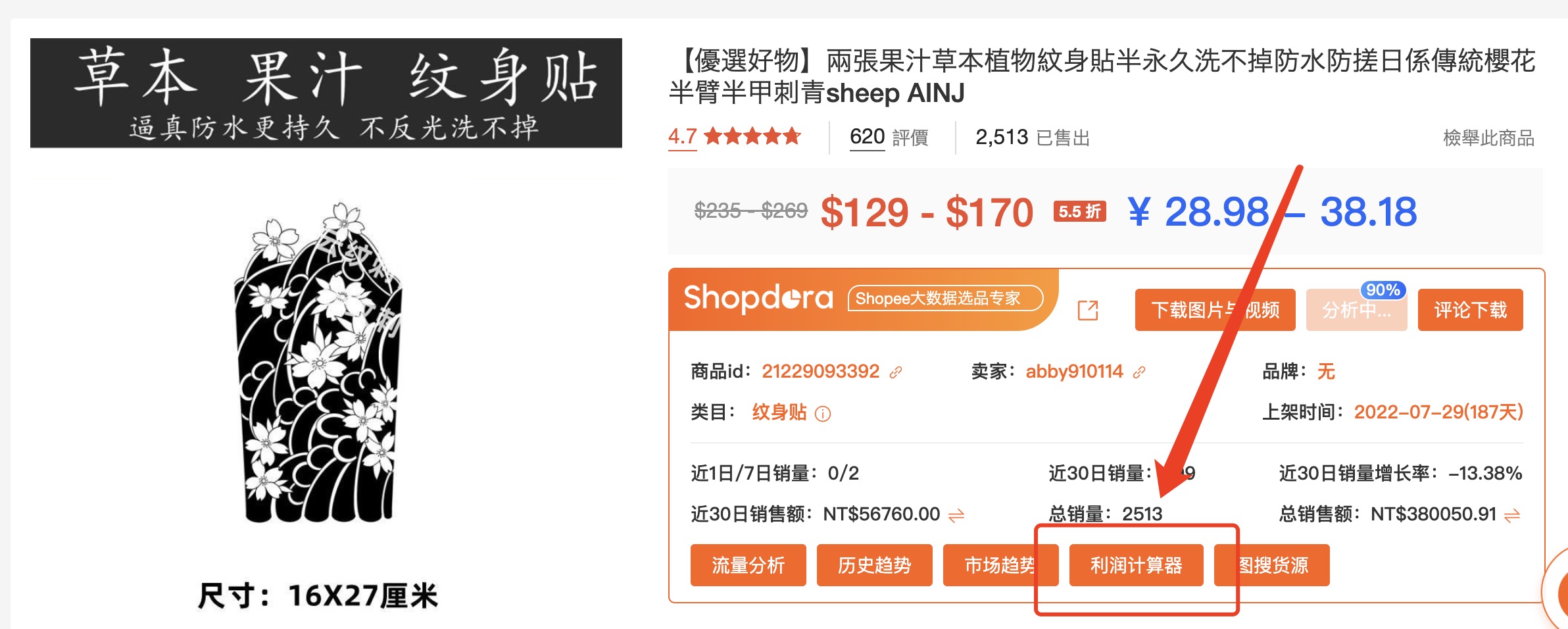Open 流量分析 traffic analysis
The height and width of the screenshot is (629, 1568).
748,565
